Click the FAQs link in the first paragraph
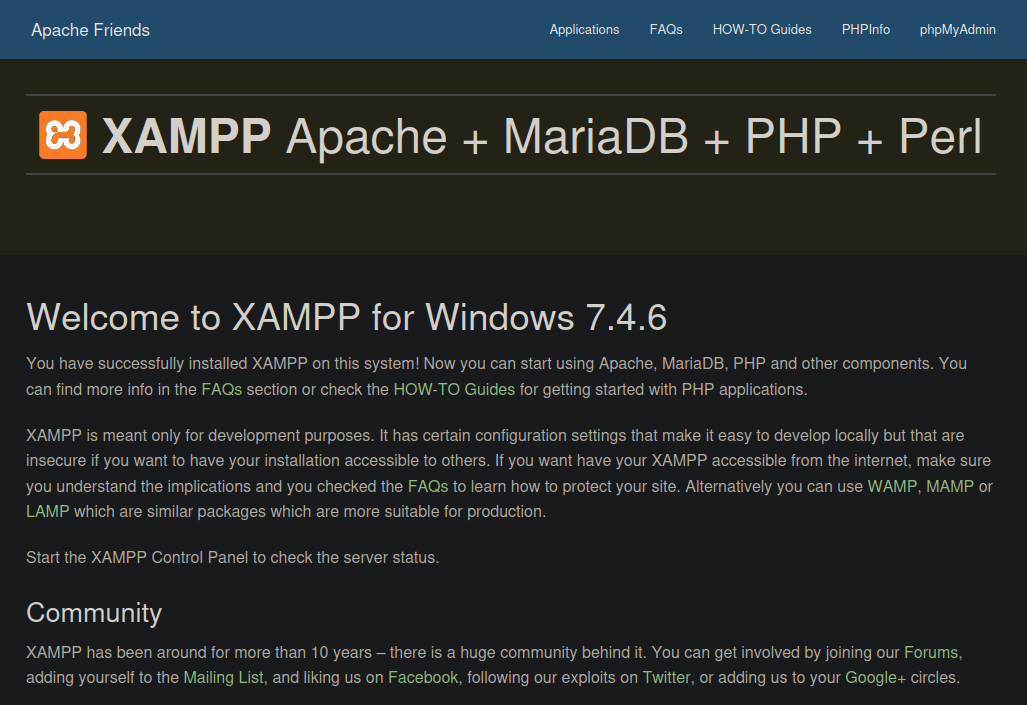 [222, 389]
